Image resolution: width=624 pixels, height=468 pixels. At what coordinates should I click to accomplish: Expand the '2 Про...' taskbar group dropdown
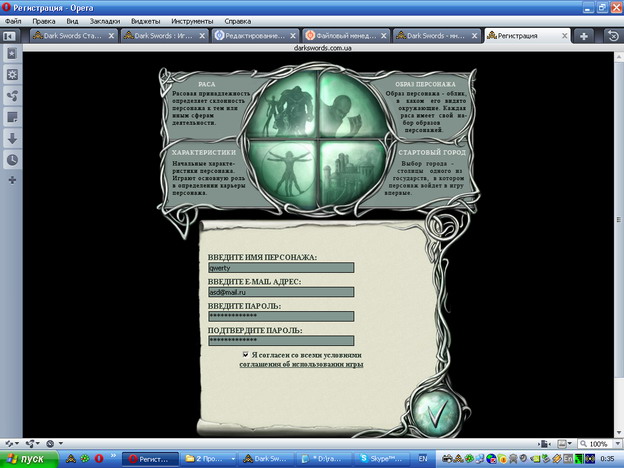(233, 459)
